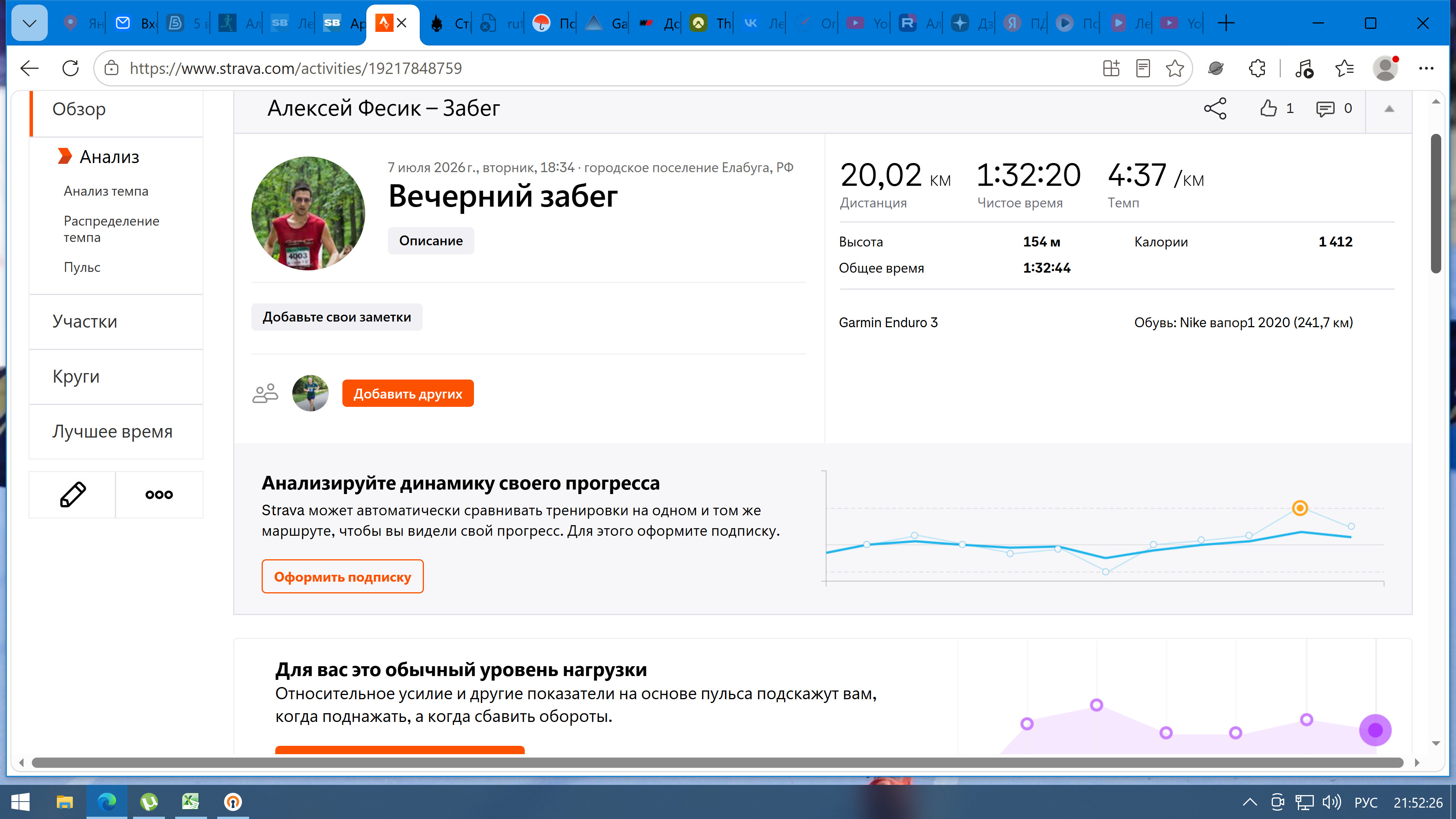1456x819 pixels.
Task: Open volume control in system tray
Action: point(1332,802)
